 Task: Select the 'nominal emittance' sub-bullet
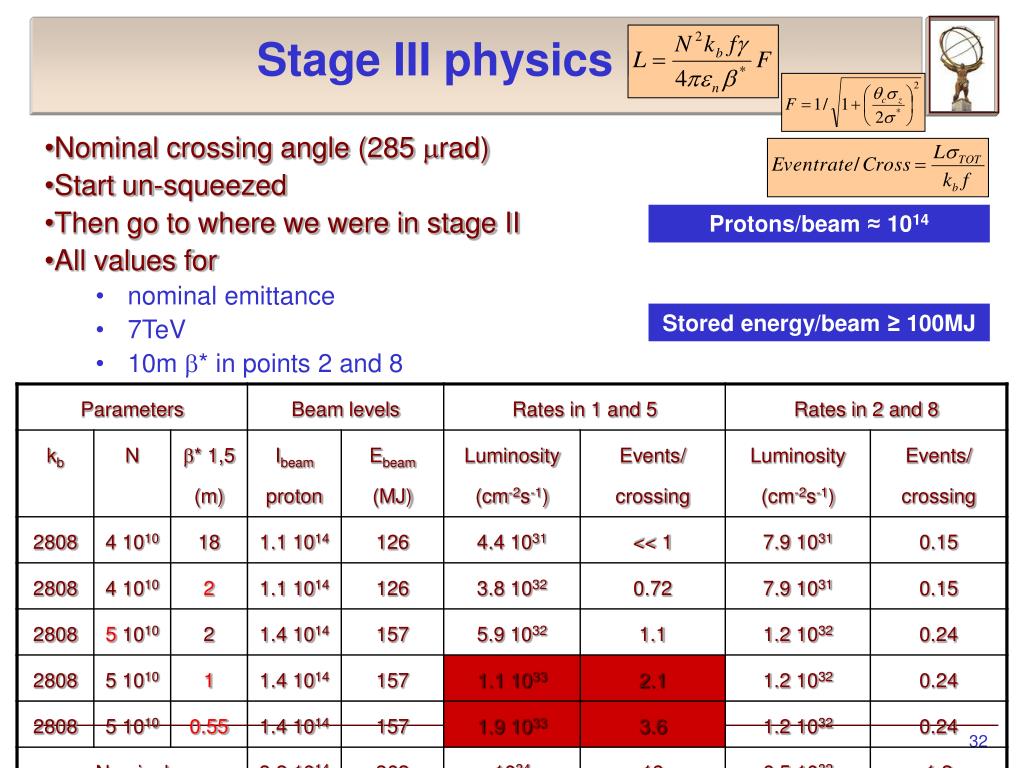pos(231,296)
